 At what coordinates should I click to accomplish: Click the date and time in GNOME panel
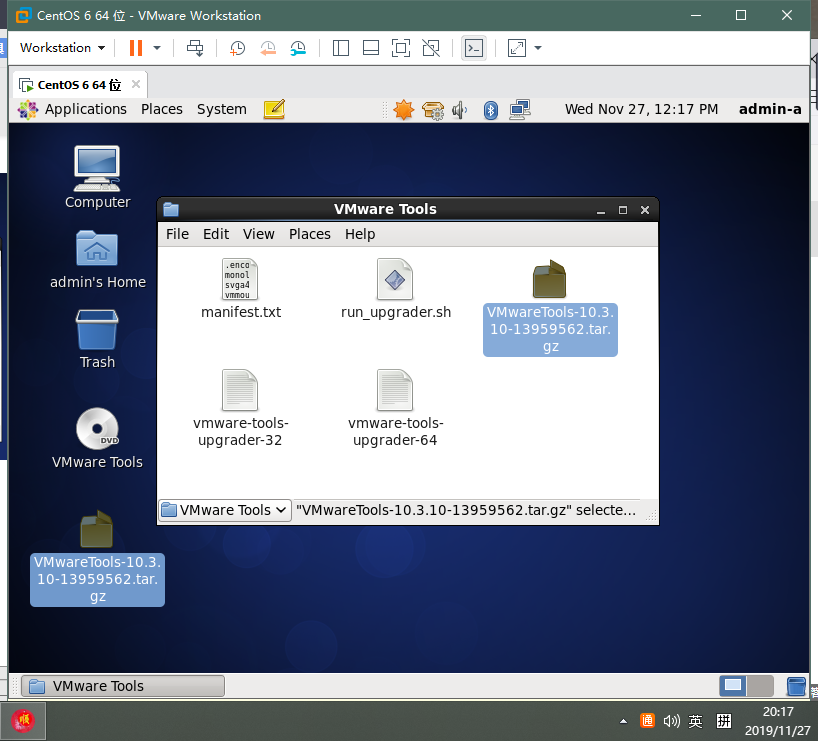[641, 109]
